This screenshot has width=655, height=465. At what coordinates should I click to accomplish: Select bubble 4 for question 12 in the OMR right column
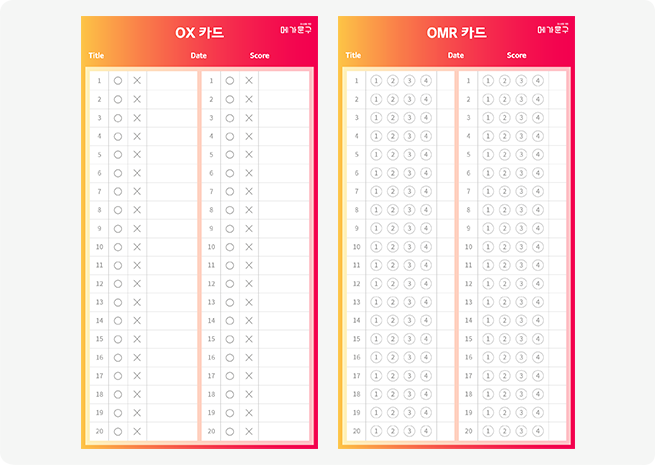(538, 283)
